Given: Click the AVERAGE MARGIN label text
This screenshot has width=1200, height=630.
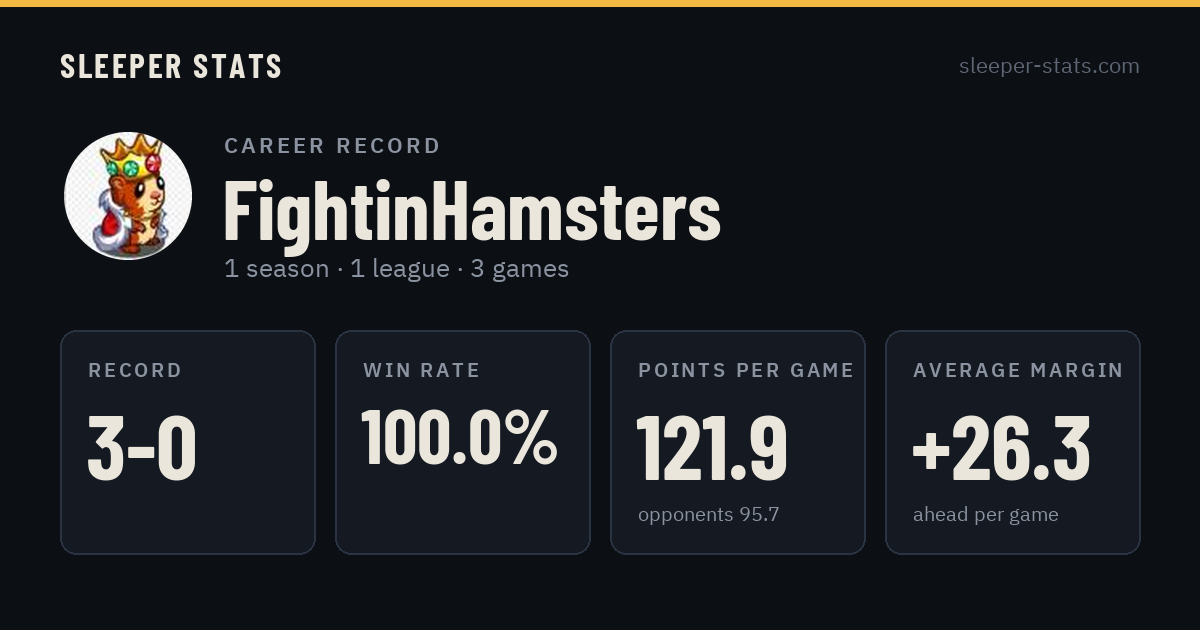Looking at the screenshot, I should pos(1018,370).
